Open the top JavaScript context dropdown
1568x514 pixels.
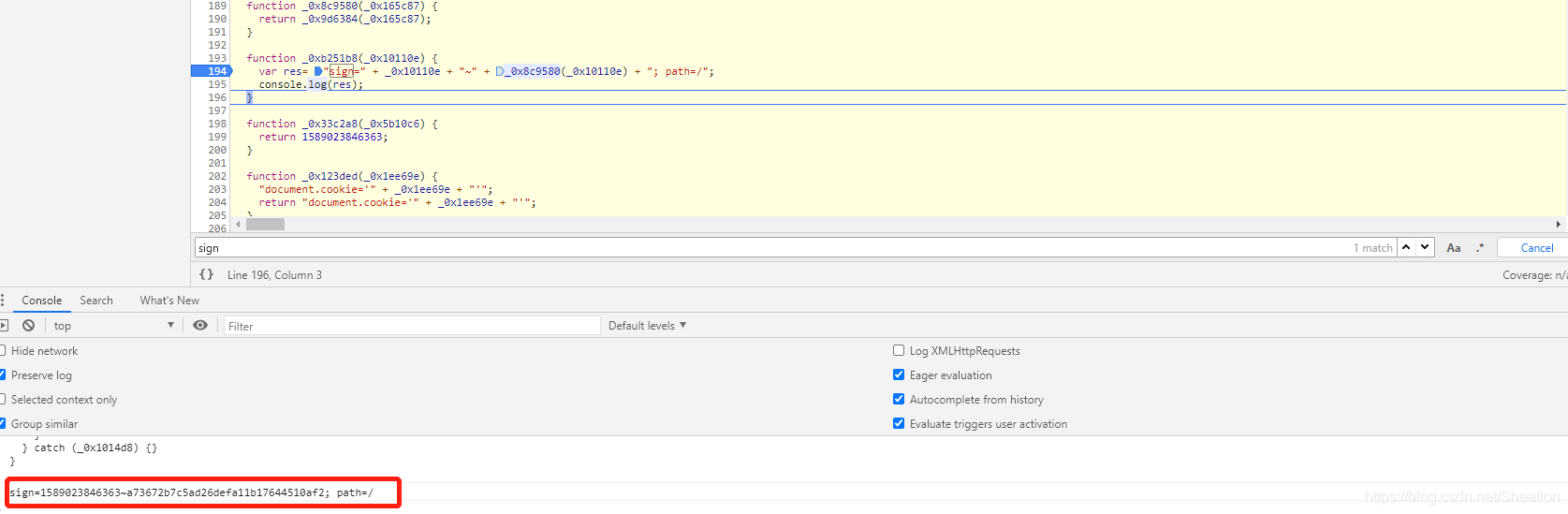pos(114,326)
